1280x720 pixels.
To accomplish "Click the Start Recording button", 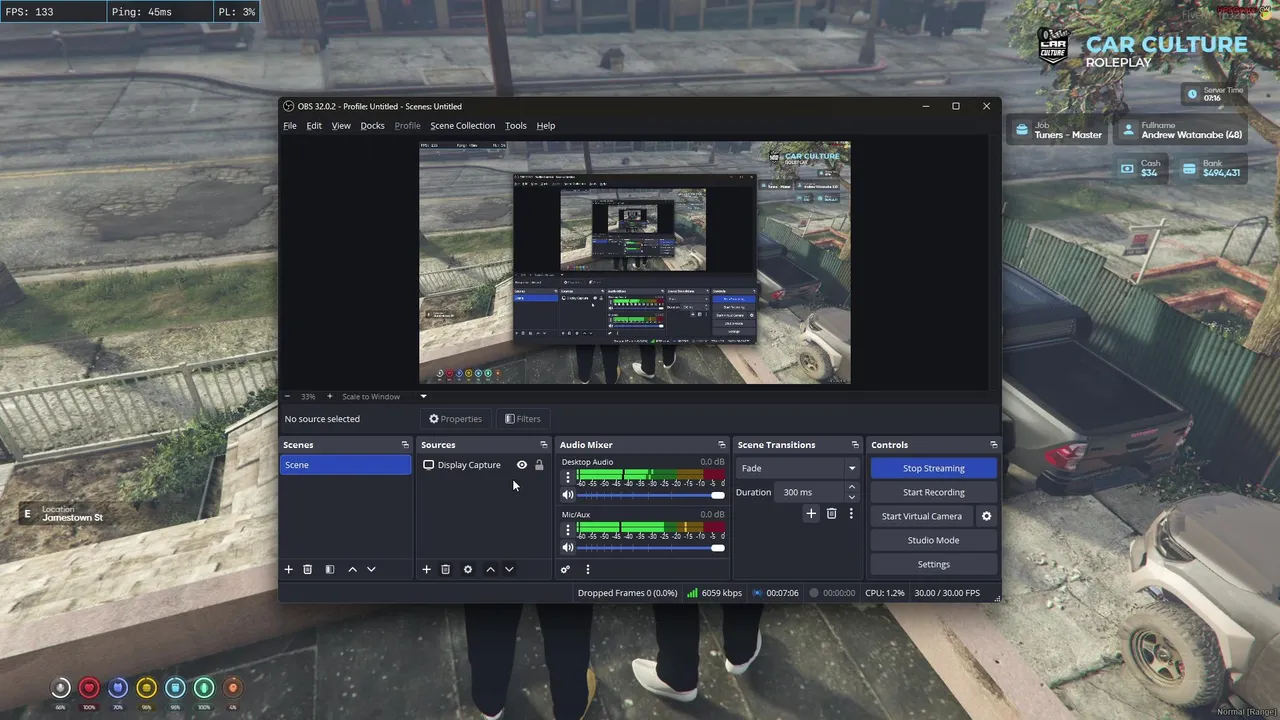I will click(934, 492).
